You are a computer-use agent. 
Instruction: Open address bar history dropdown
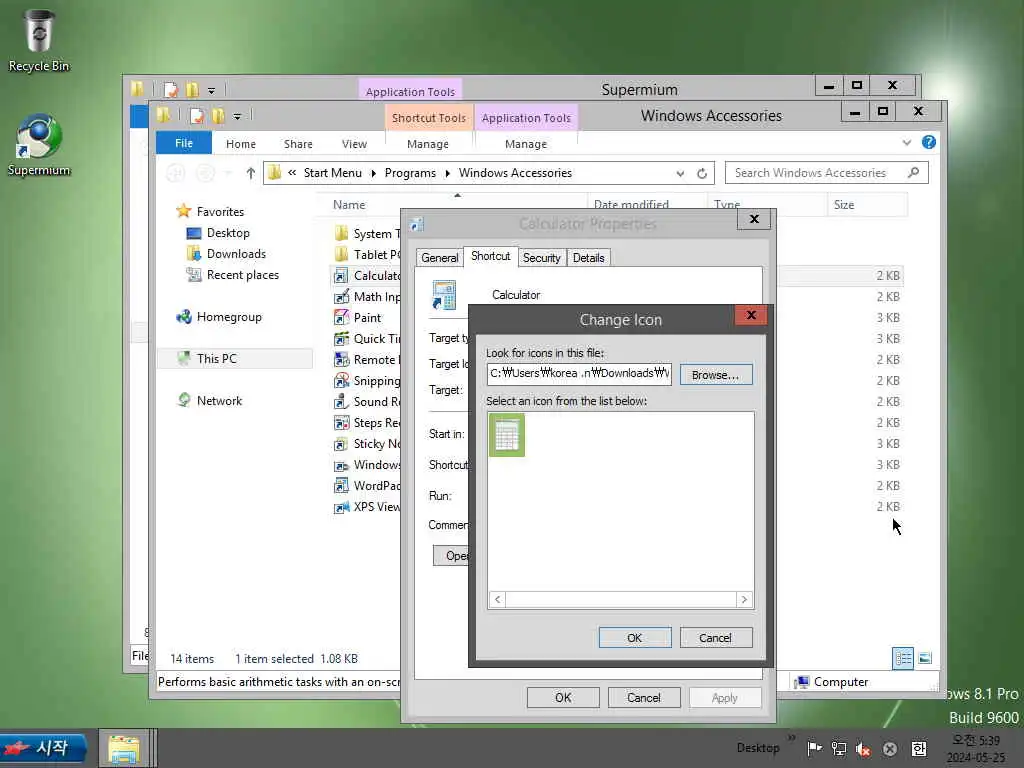(x=680, y=173)
